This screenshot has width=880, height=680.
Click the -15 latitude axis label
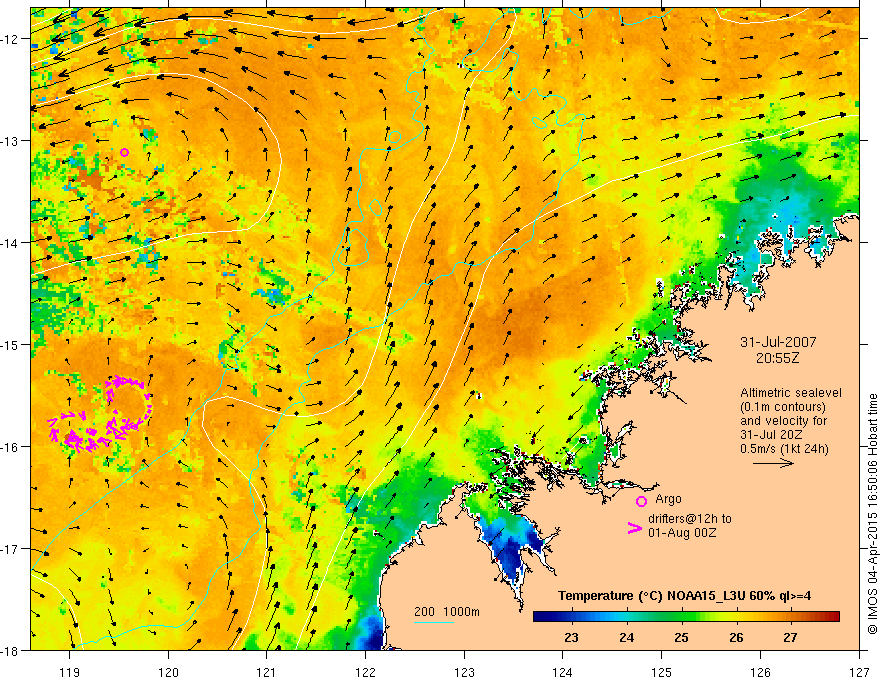coord(11,345)
